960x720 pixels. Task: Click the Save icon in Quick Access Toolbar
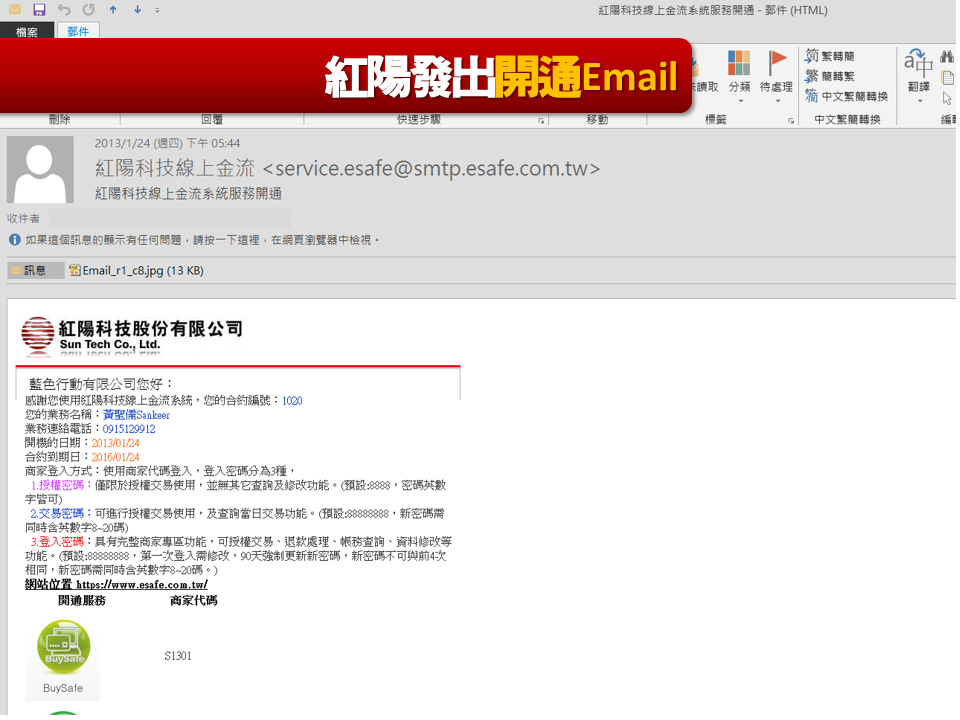(39, 9)
